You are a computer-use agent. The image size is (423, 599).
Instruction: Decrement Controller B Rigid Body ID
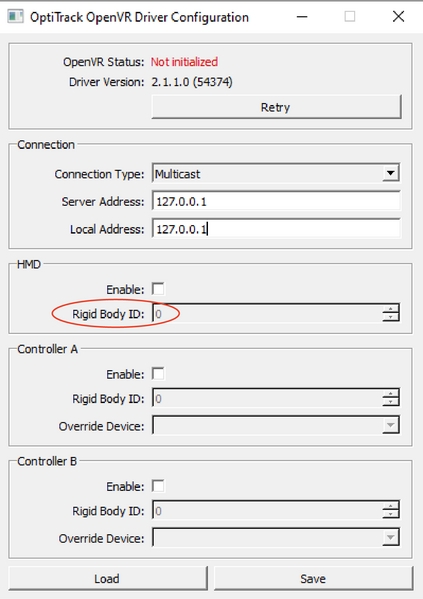point(391,514)
